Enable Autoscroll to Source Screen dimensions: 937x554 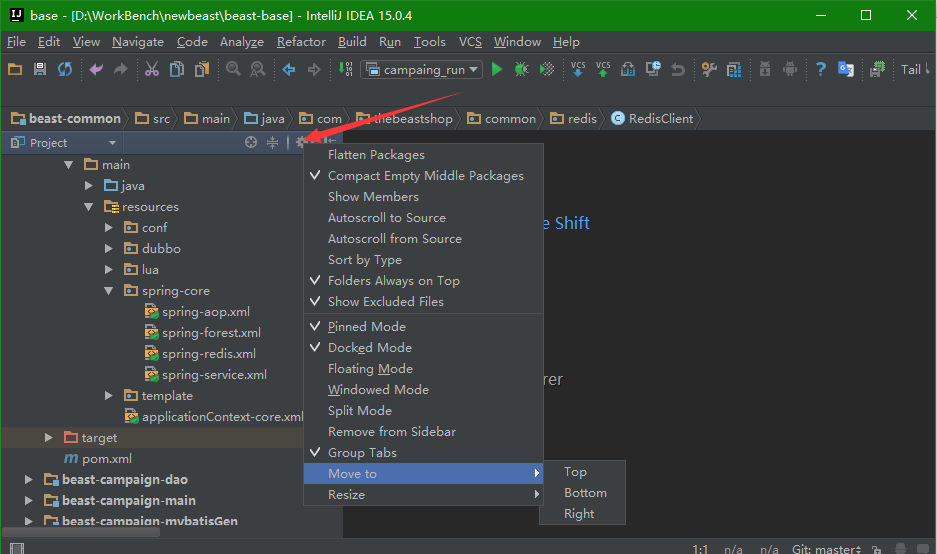(x=423, y=218)
